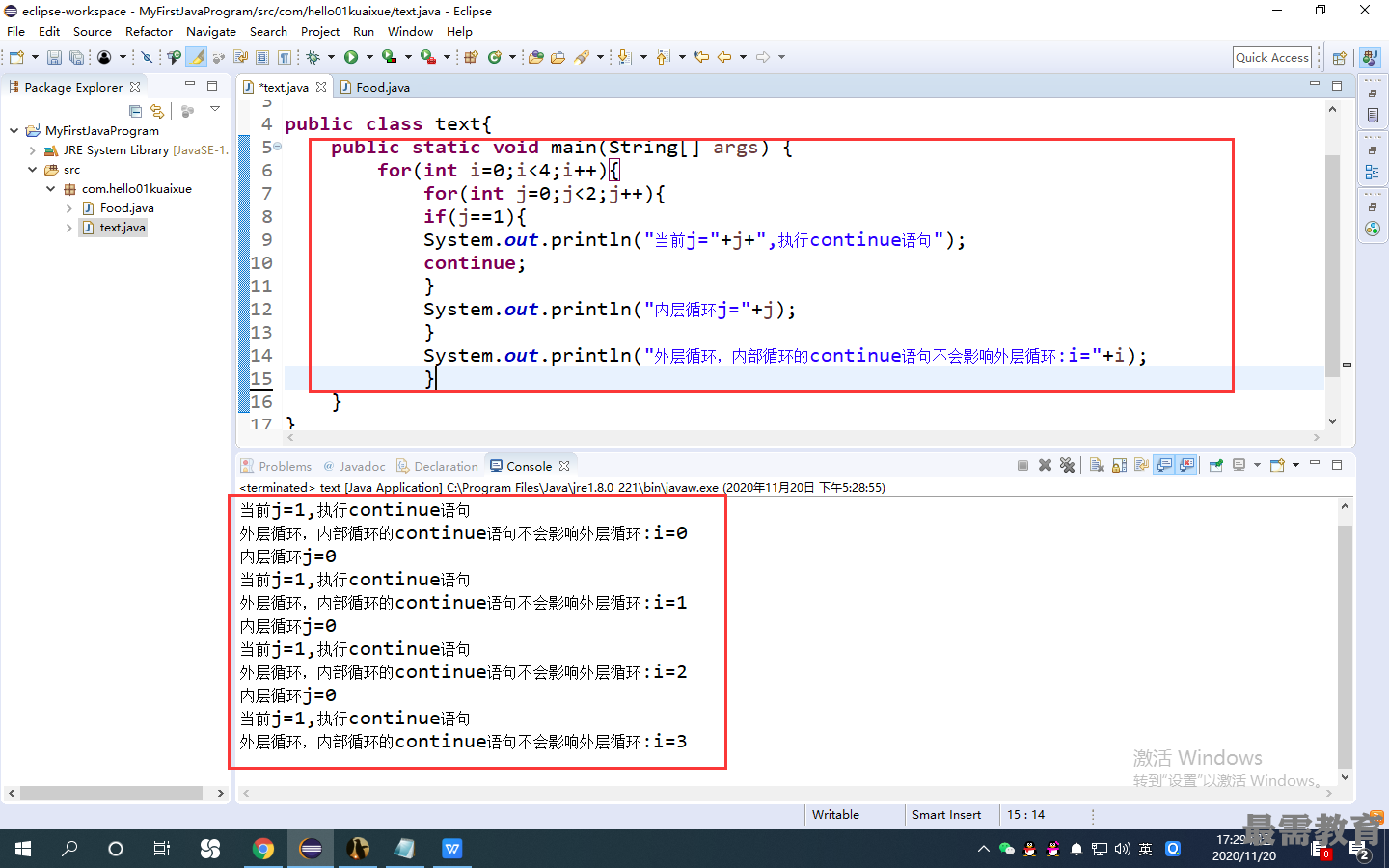Toggle Link with Editor in Package Explorer

pos(157,111)
